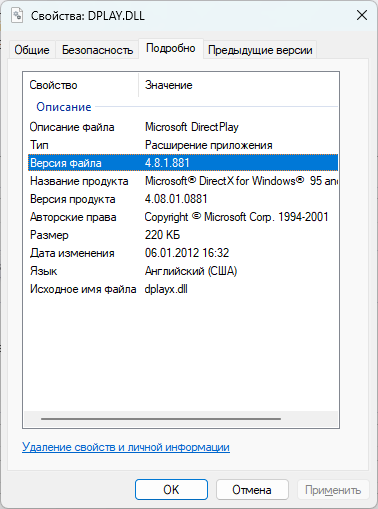The width and height of the screenshot is (378, 509).
Task: Click the value 4.8.1.881
Action: point(167,163)
